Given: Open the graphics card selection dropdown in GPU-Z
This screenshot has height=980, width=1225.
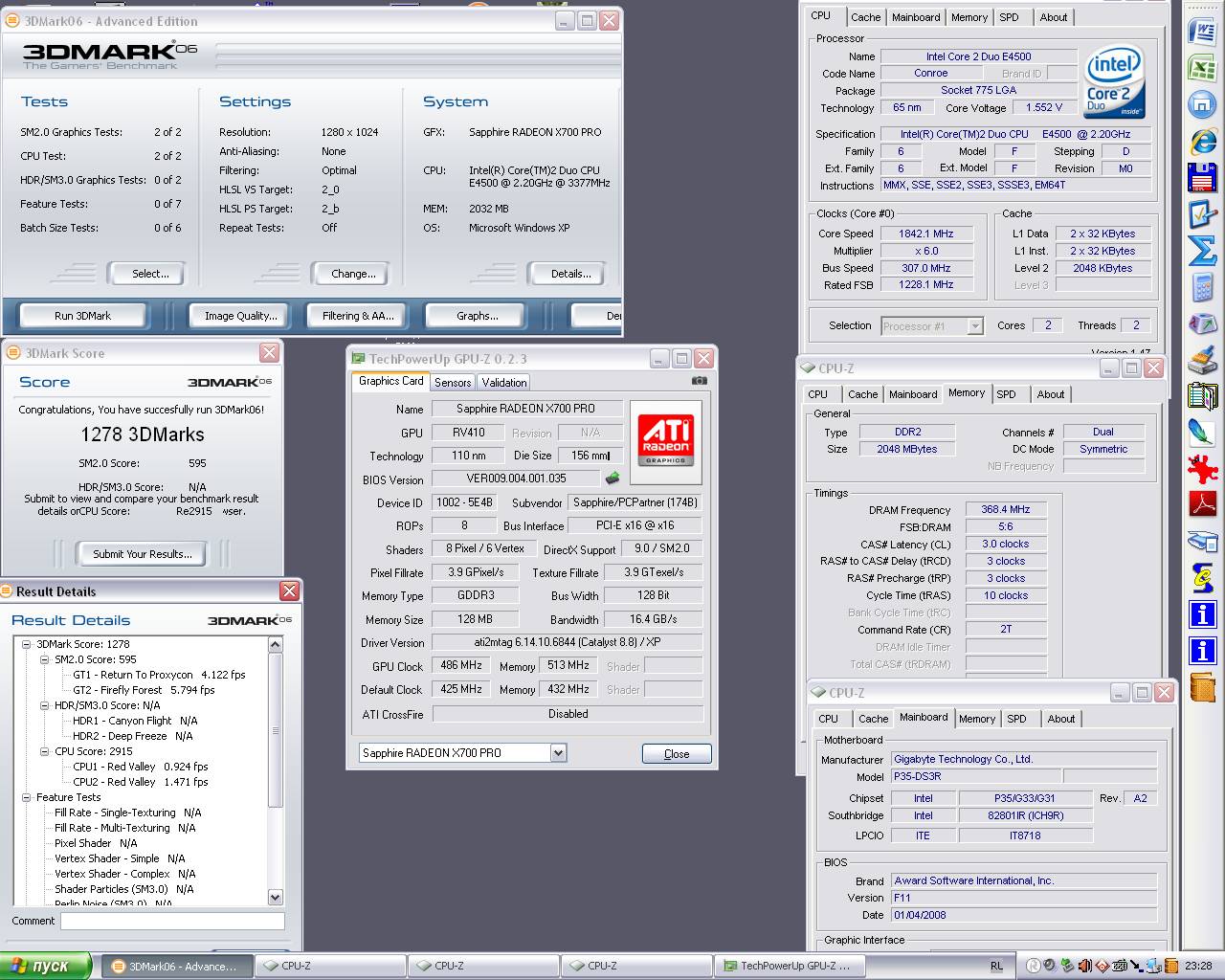Looking at the screenshot, I should (x=558, y=753).
